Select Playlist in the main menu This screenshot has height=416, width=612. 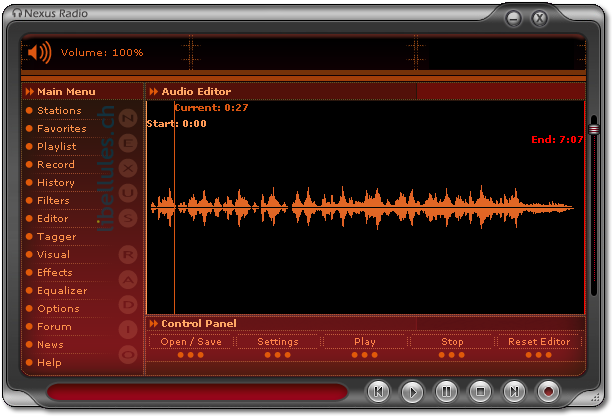click(57, 146)
